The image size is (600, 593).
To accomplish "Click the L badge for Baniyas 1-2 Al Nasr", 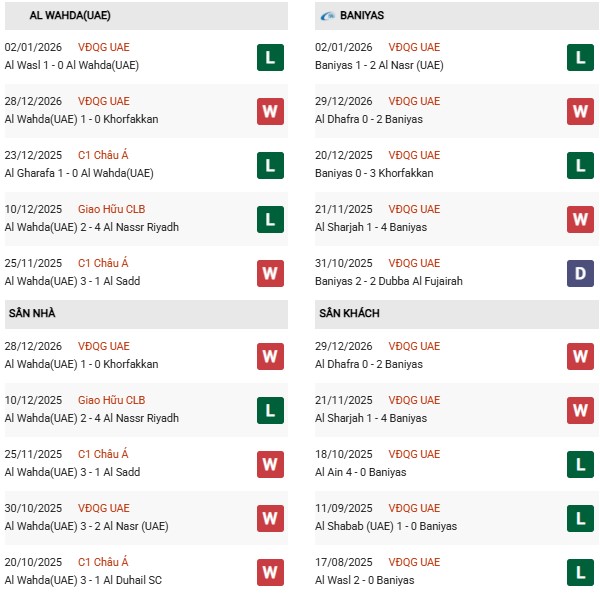I will (581, 57).
